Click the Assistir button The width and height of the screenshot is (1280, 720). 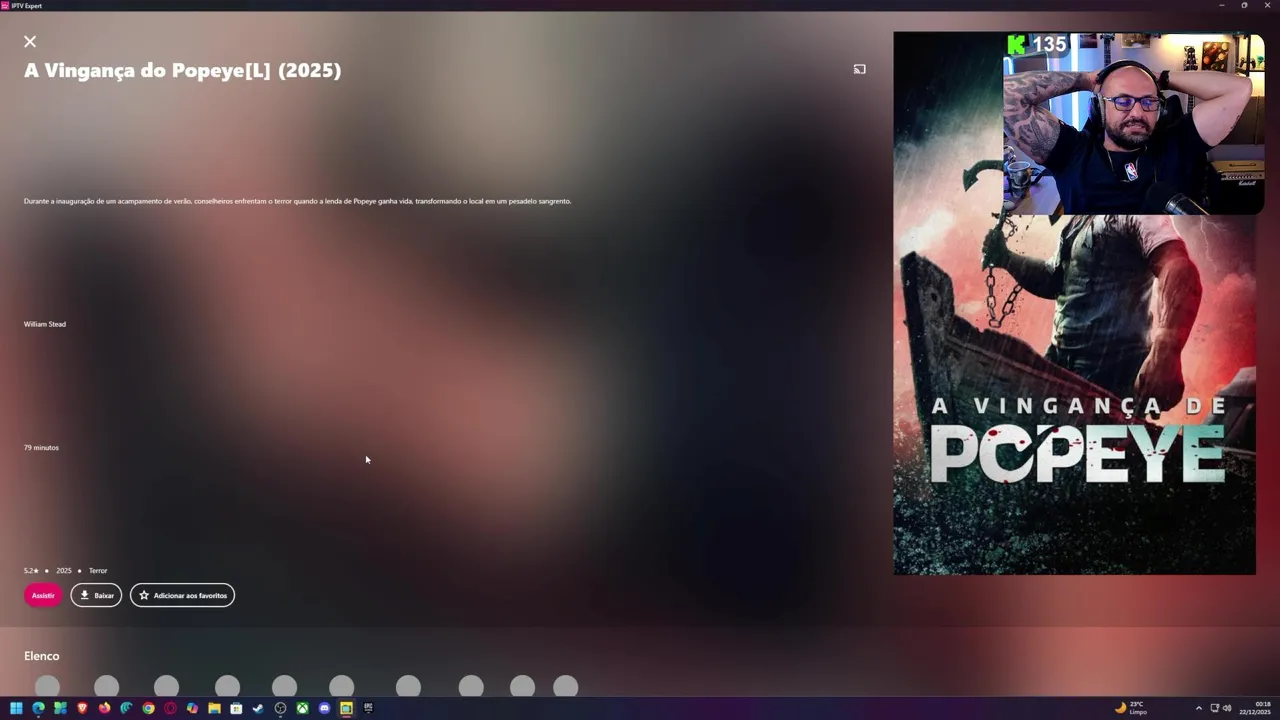43,595
